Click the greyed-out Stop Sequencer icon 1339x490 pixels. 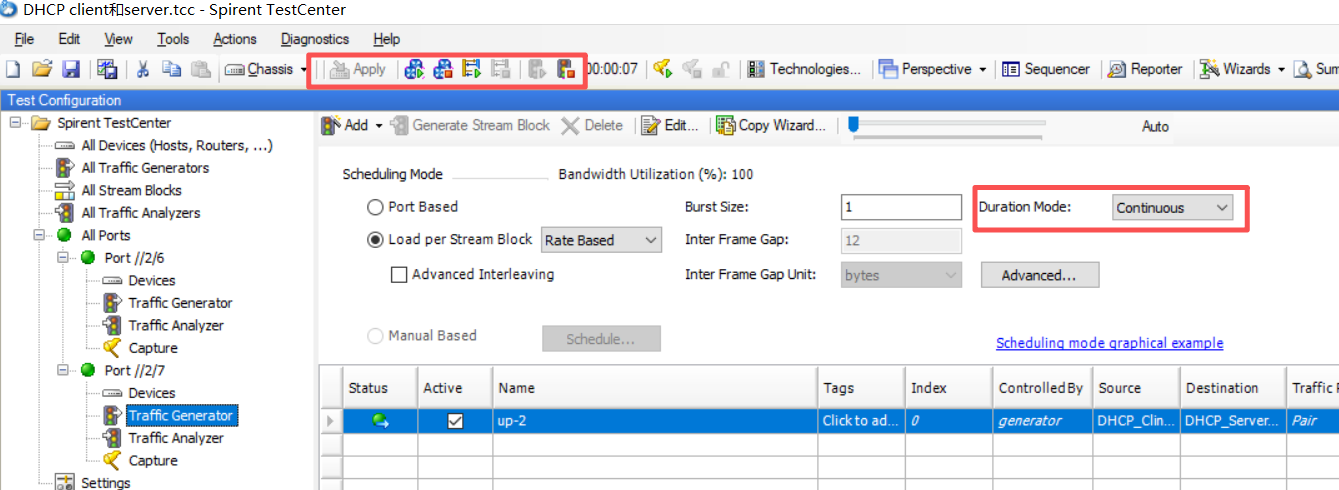tap(501, 69)
